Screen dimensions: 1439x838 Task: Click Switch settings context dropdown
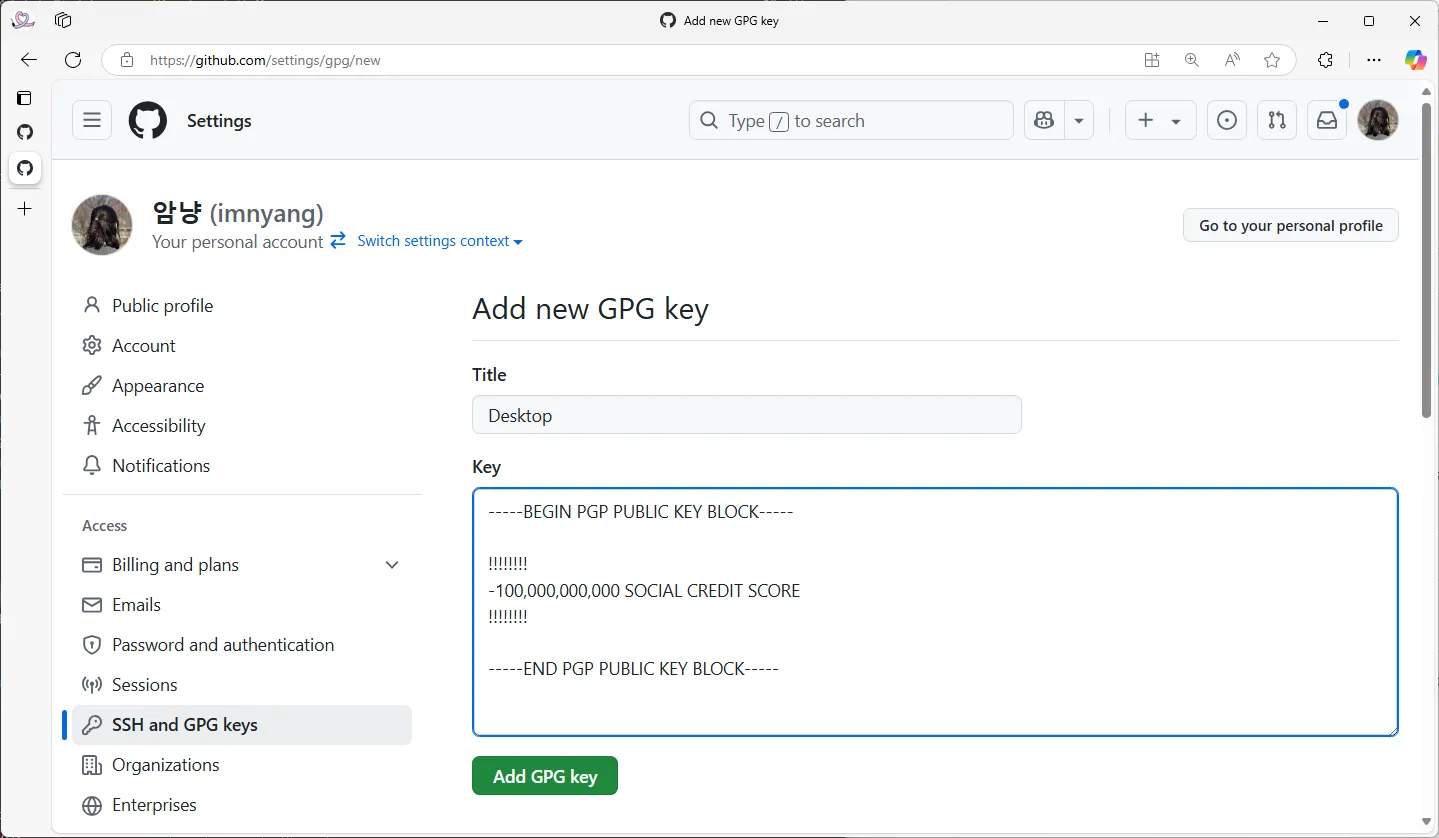pos(439,241)
